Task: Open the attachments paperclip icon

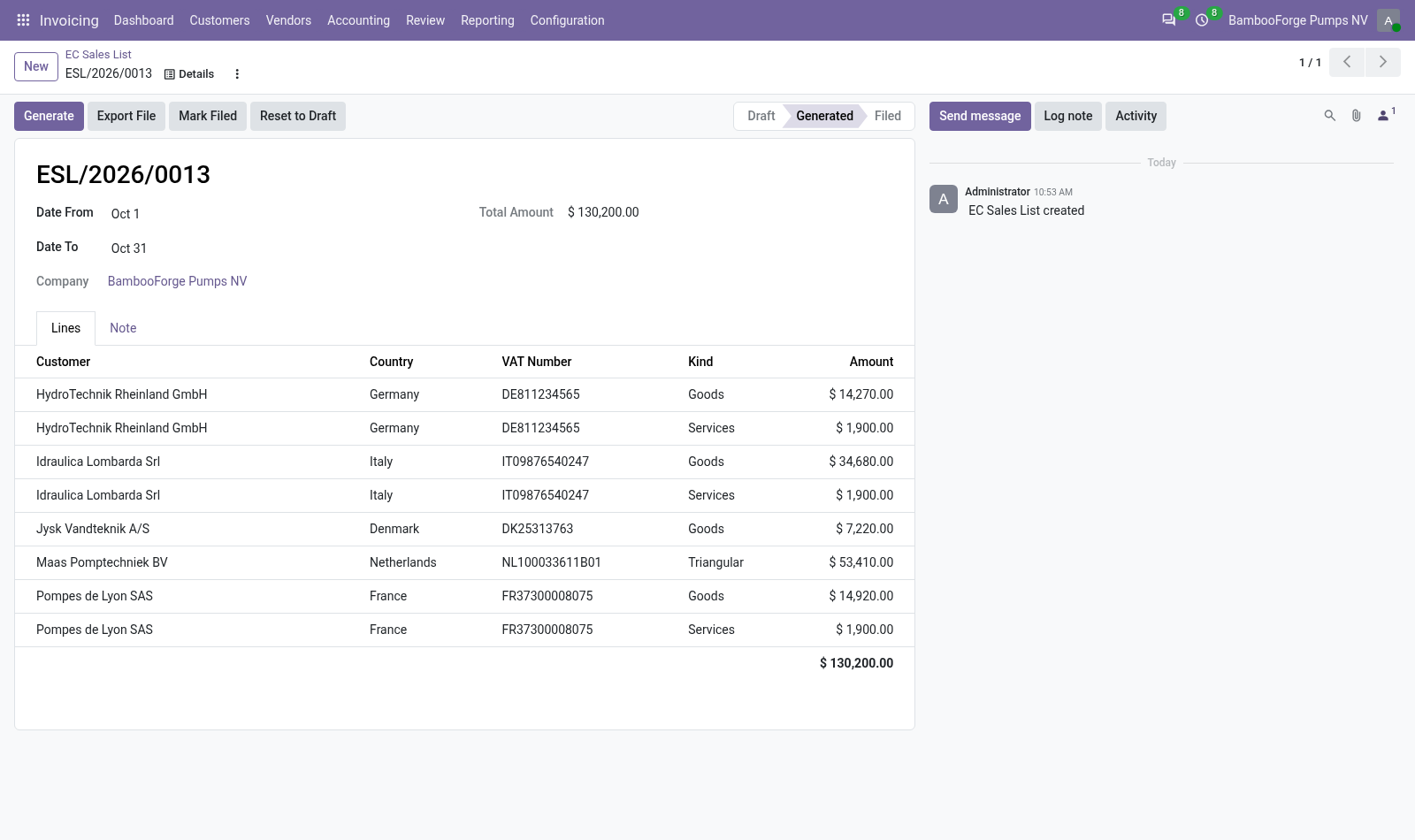Action: coord(1356,116)
